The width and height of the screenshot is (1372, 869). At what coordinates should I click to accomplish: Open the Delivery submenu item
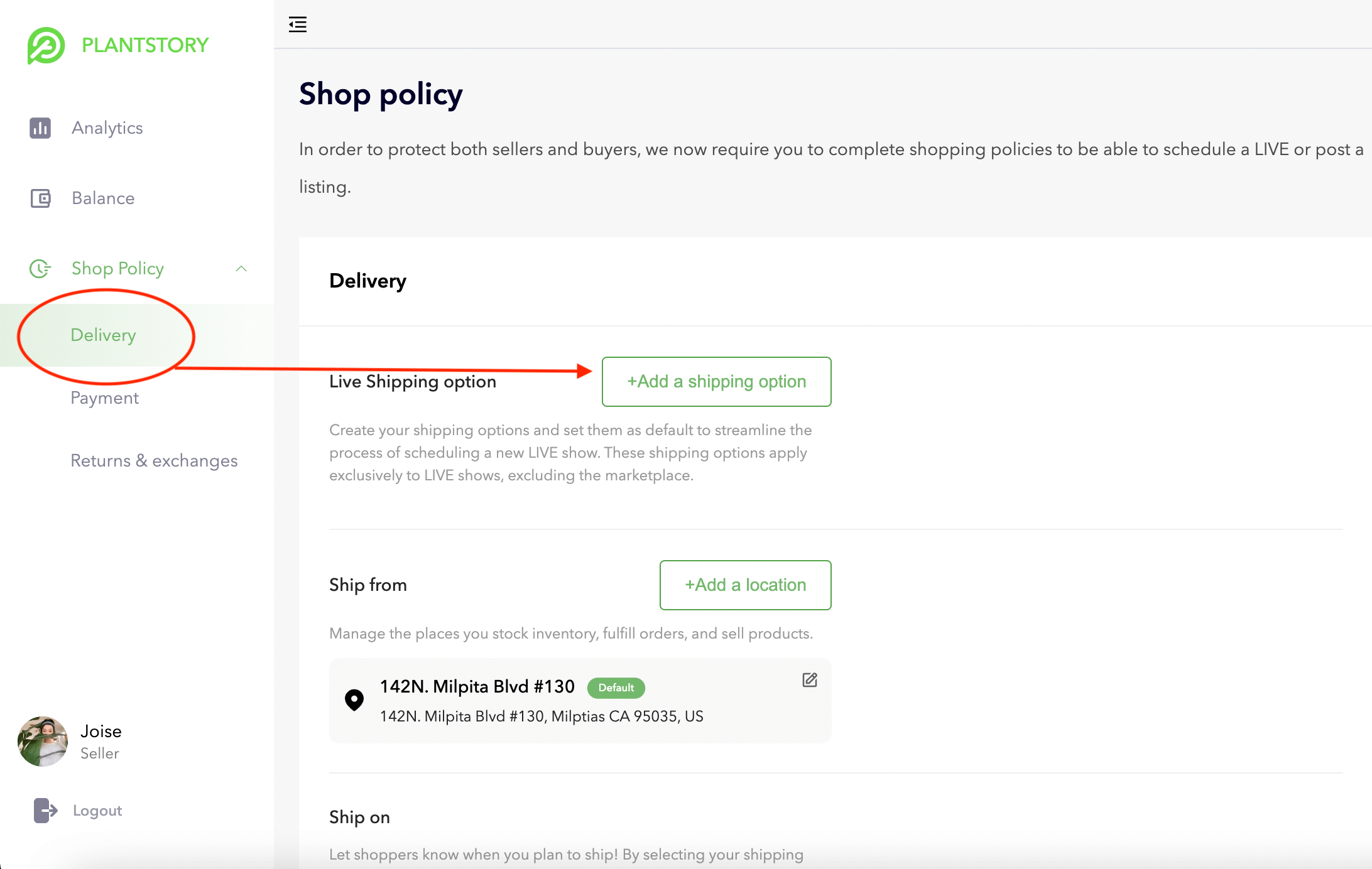[x=103, y=335]
